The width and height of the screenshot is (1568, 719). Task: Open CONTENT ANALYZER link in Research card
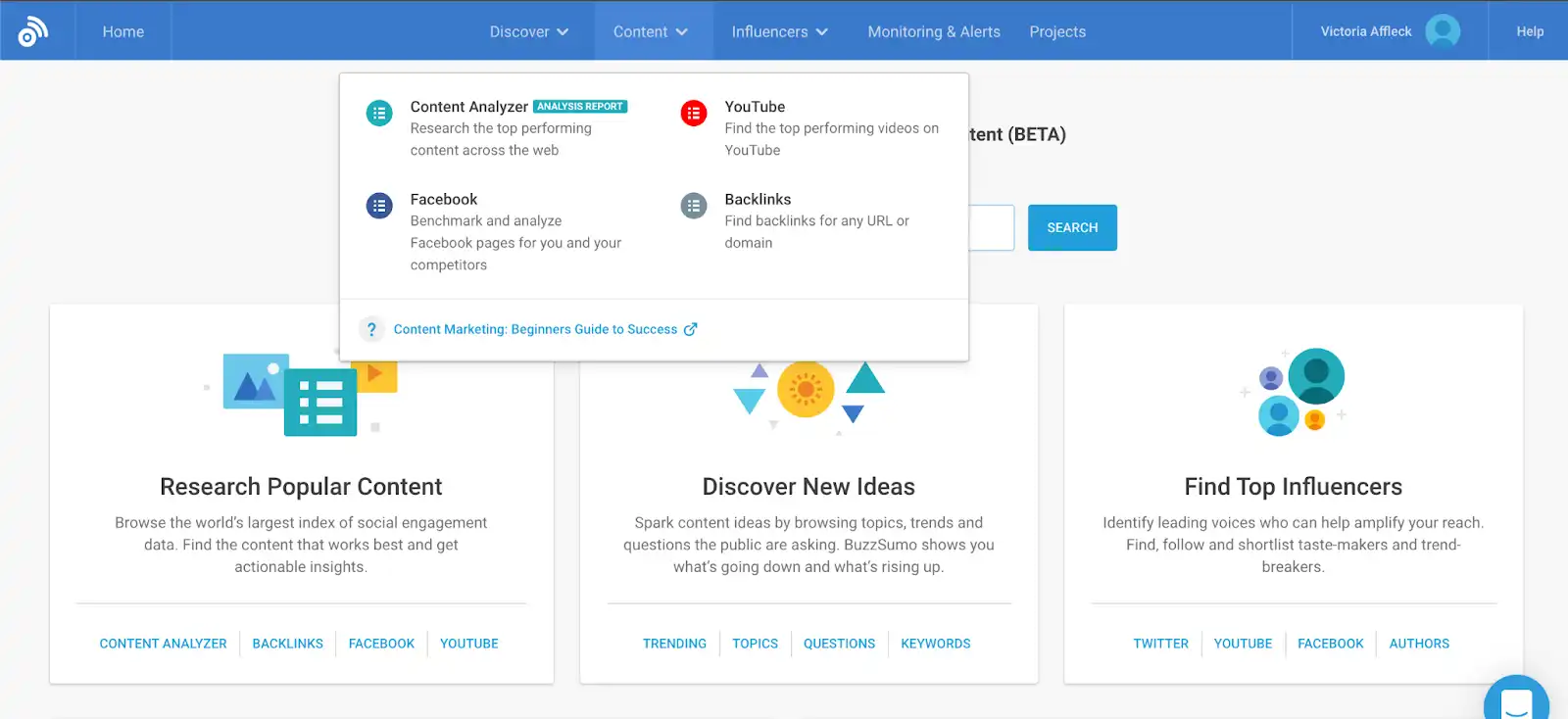coord(163,644)
